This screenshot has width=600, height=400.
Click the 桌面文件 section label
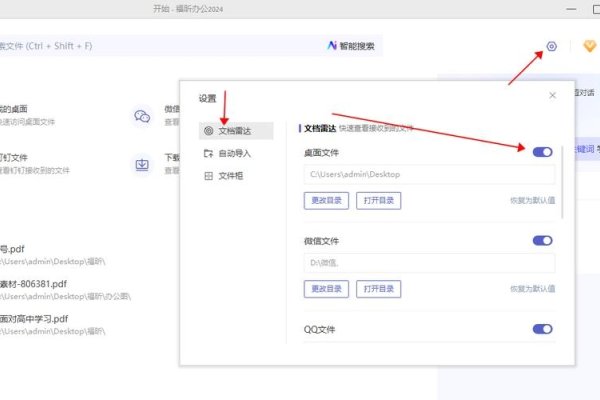click(x=321, y=153)
